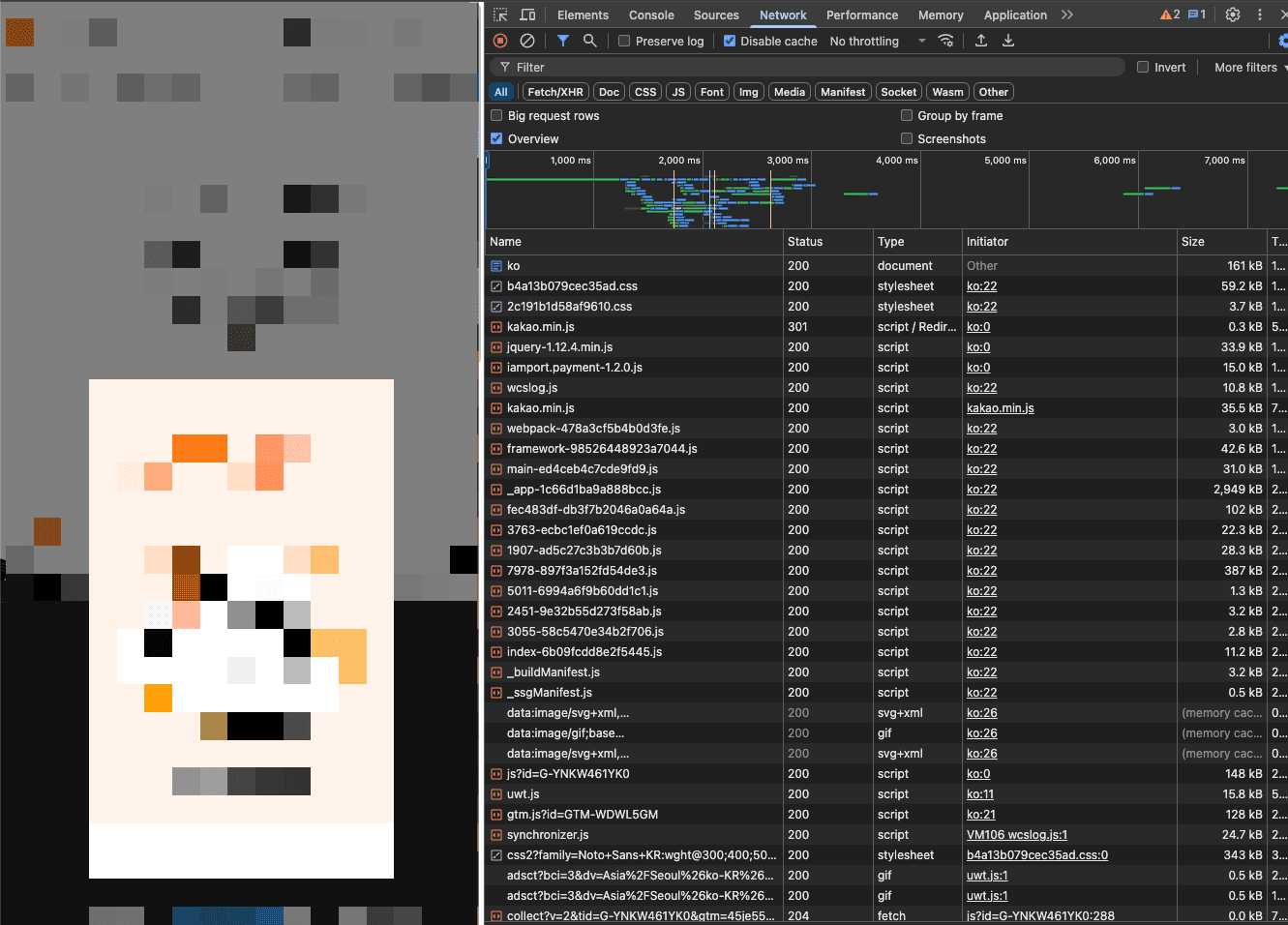Export network log as HAR
This screenshot has height=925, width=1288.
(1007, 41)
